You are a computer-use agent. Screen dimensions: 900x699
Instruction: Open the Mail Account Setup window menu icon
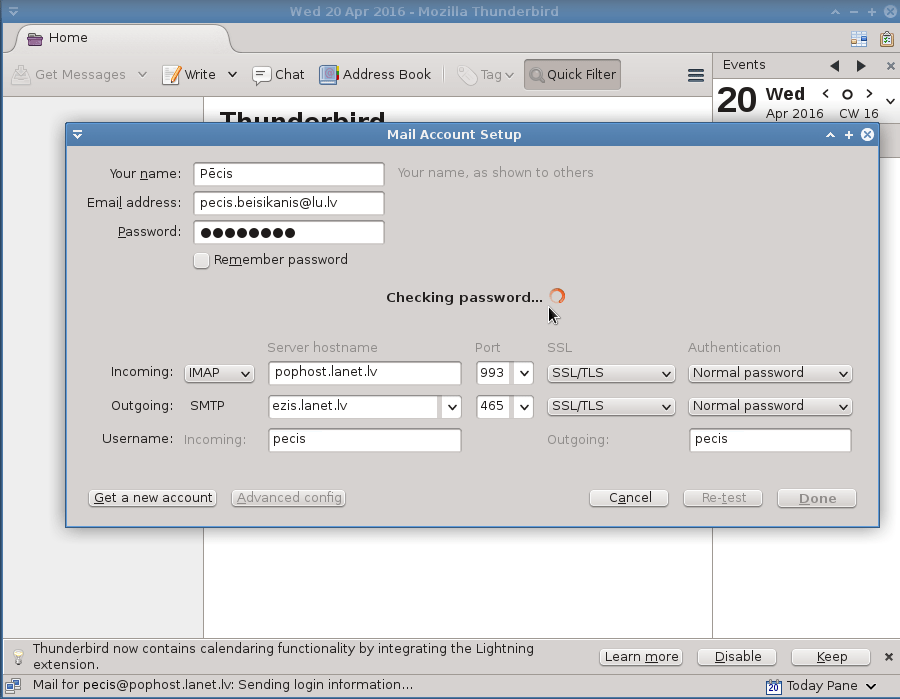click(x=77, y=134)
